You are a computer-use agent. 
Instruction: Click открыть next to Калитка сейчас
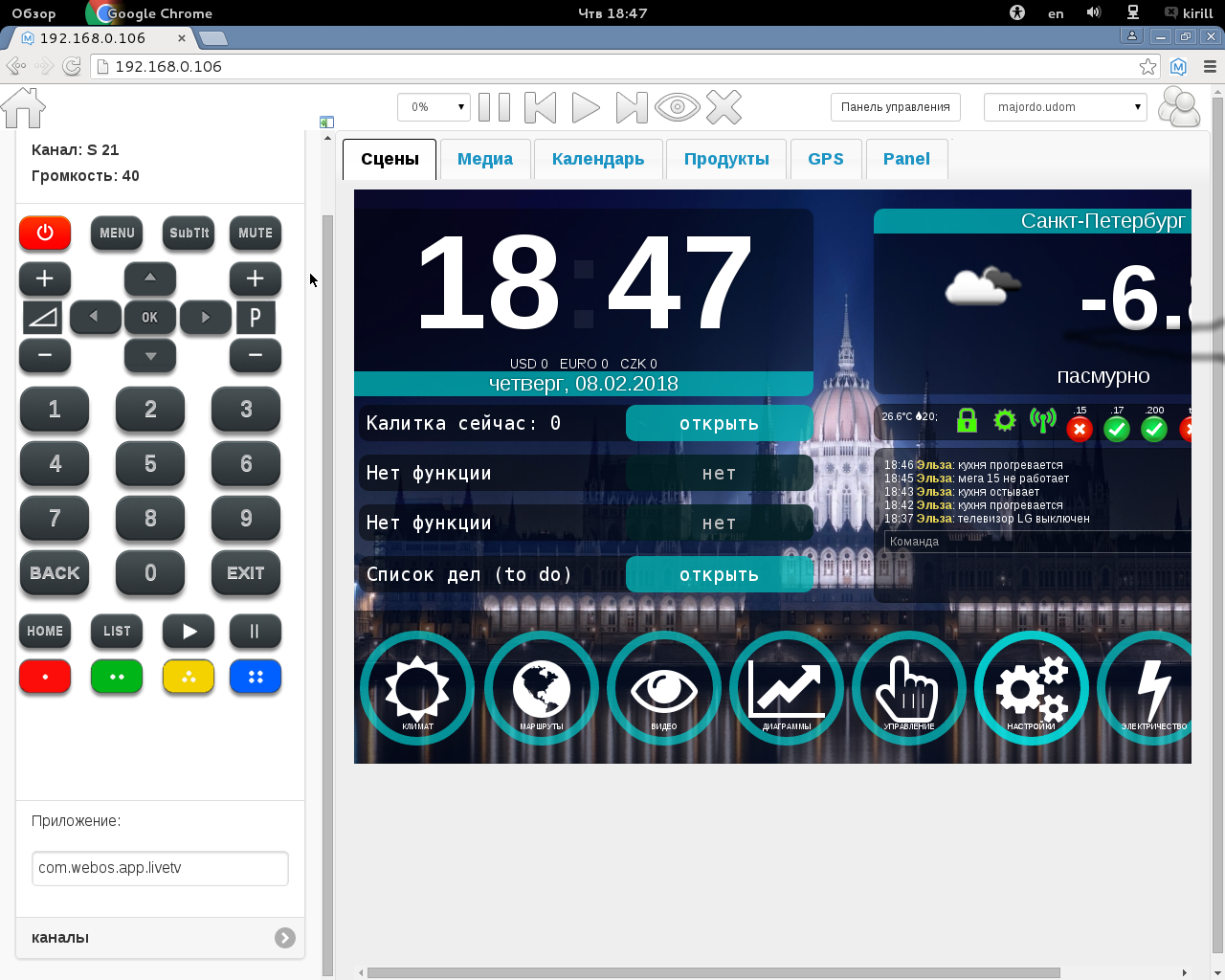719,423
